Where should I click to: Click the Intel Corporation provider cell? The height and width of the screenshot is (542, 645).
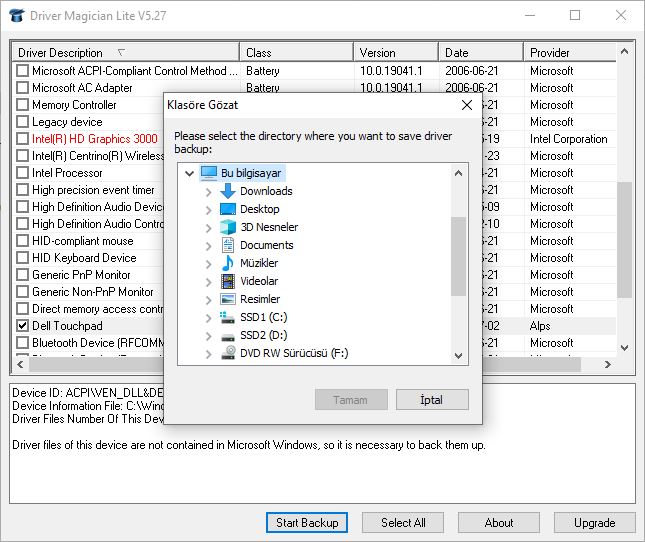(x=568, y=139)
